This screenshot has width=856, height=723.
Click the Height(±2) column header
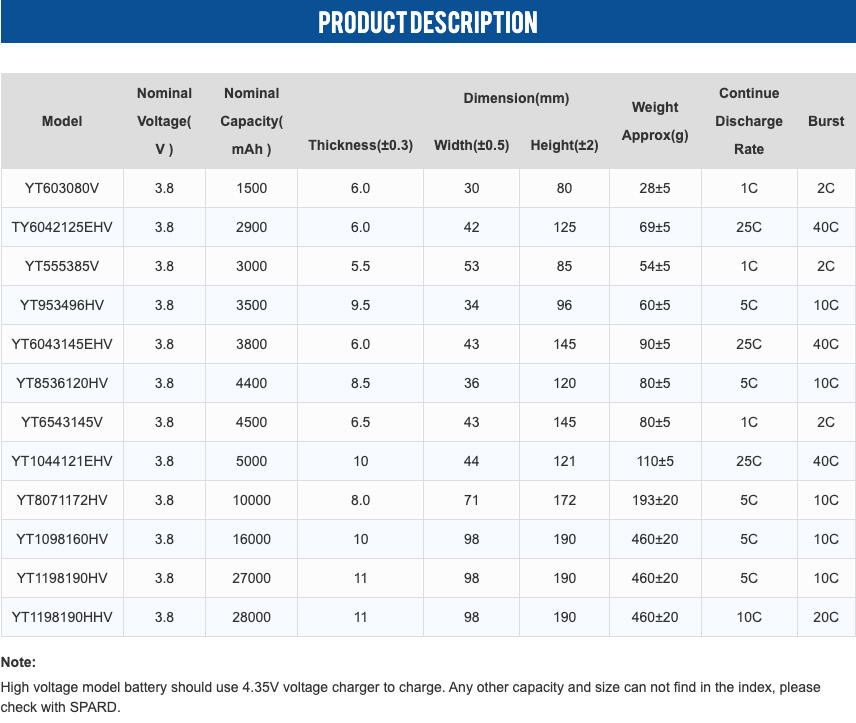[x=564, y=145]
